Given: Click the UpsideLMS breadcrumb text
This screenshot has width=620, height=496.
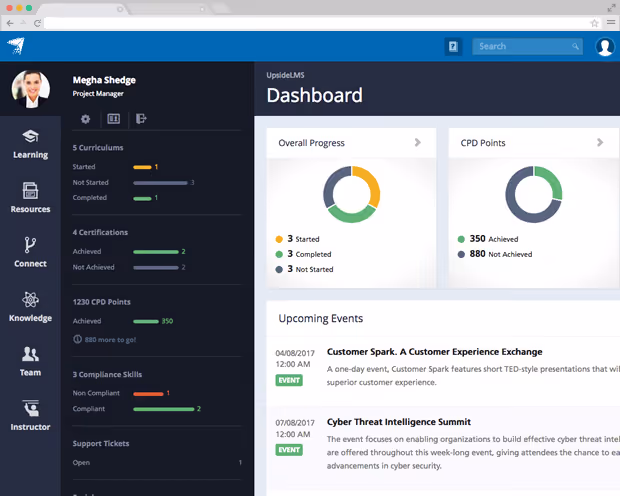Looking at the screenshot, I should [x=285, y=75].
